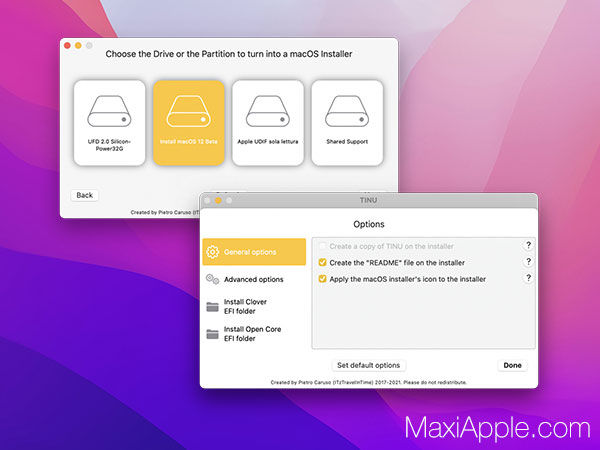This screenshot has width=600, height=450.
Task: Pick the Shared Support drive card
Action: pos(347,123)
